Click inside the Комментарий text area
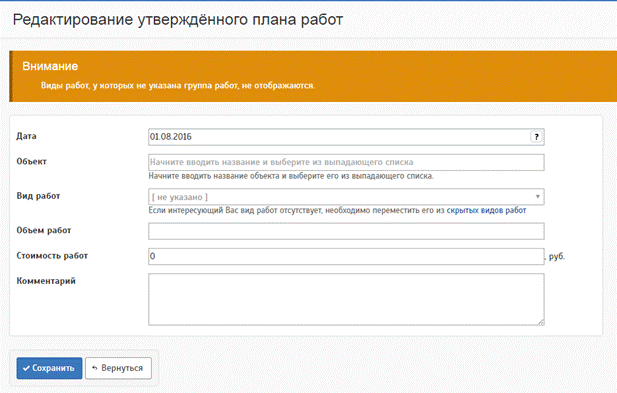 (346, 299)
